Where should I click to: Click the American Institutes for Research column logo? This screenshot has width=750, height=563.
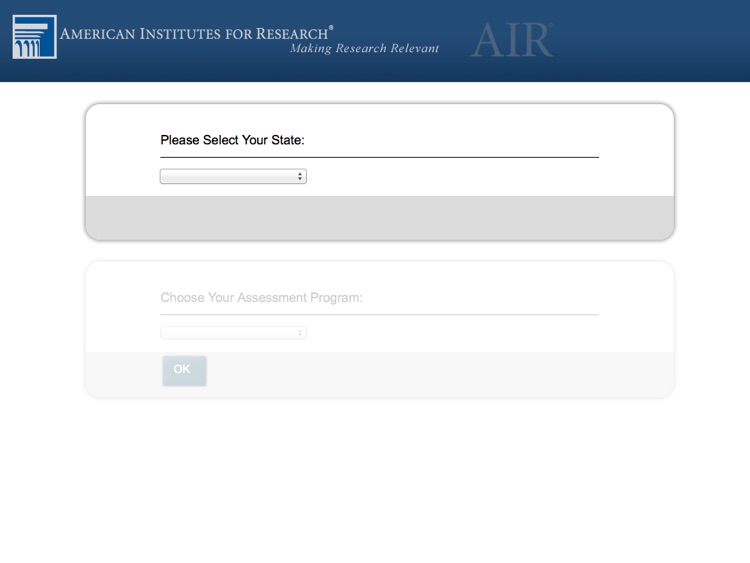(34, 37)
